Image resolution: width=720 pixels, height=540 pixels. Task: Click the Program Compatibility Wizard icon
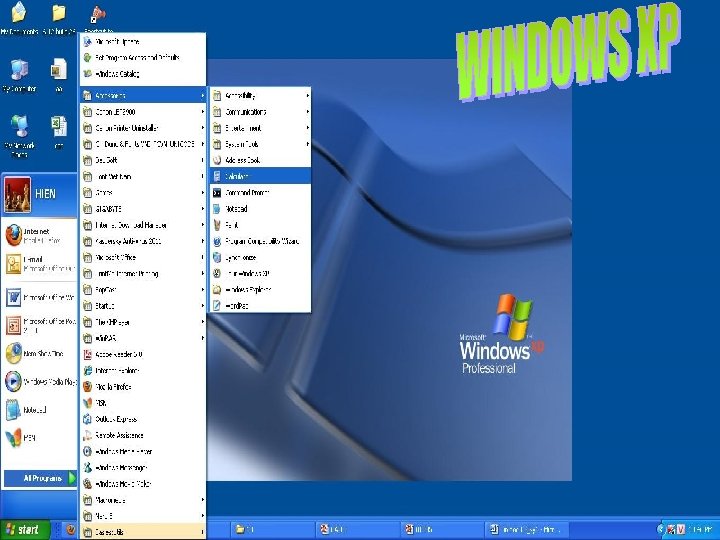[x=217, y=241]
